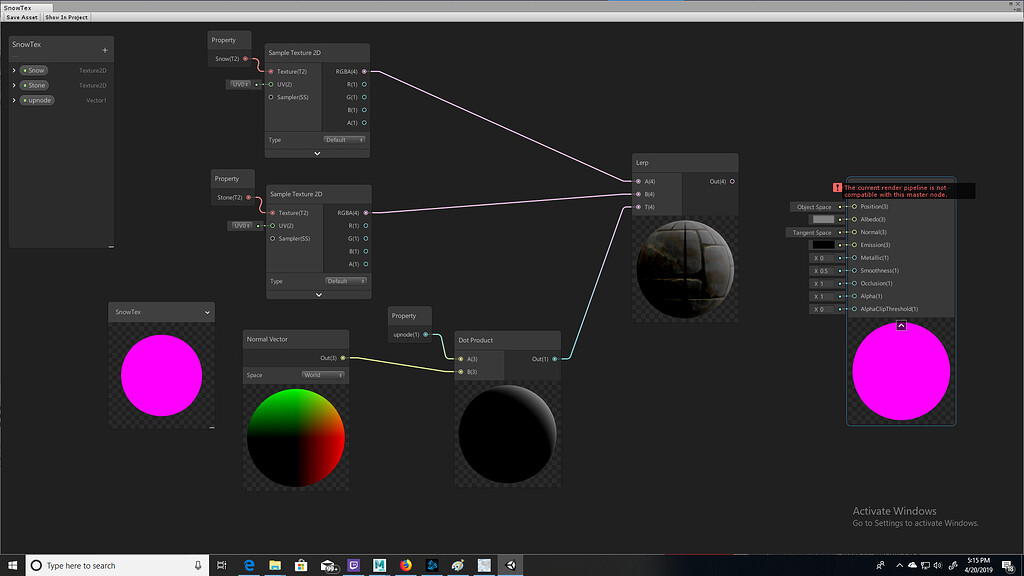Click the red render pipeline warning icon
This screenshot has height=576, width=1024.
coord(837,188)
